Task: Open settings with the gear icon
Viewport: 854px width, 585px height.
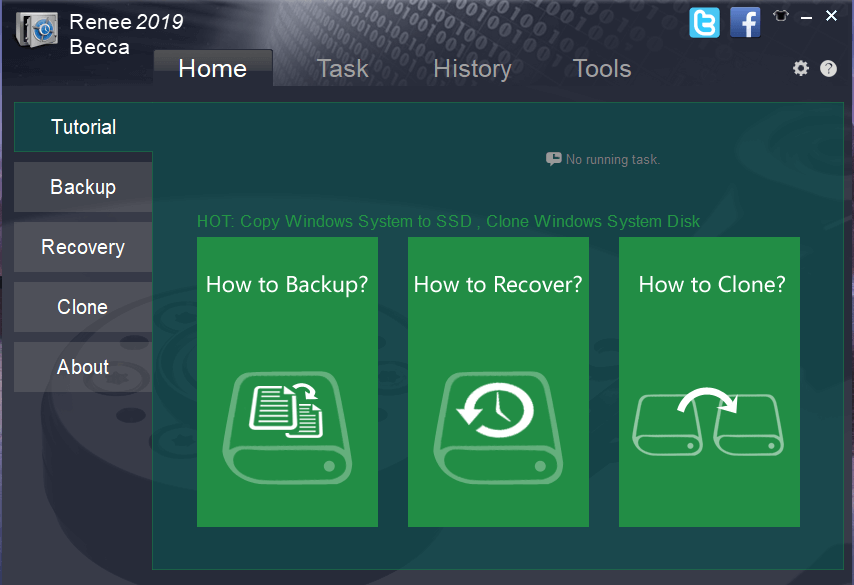Action: point(800,68)
